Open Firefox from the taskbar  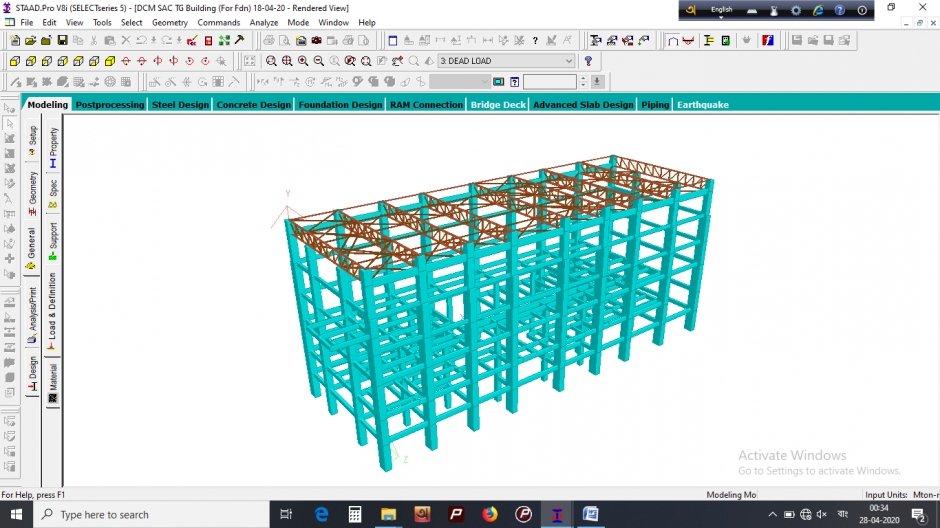click(x=490, y=515)
